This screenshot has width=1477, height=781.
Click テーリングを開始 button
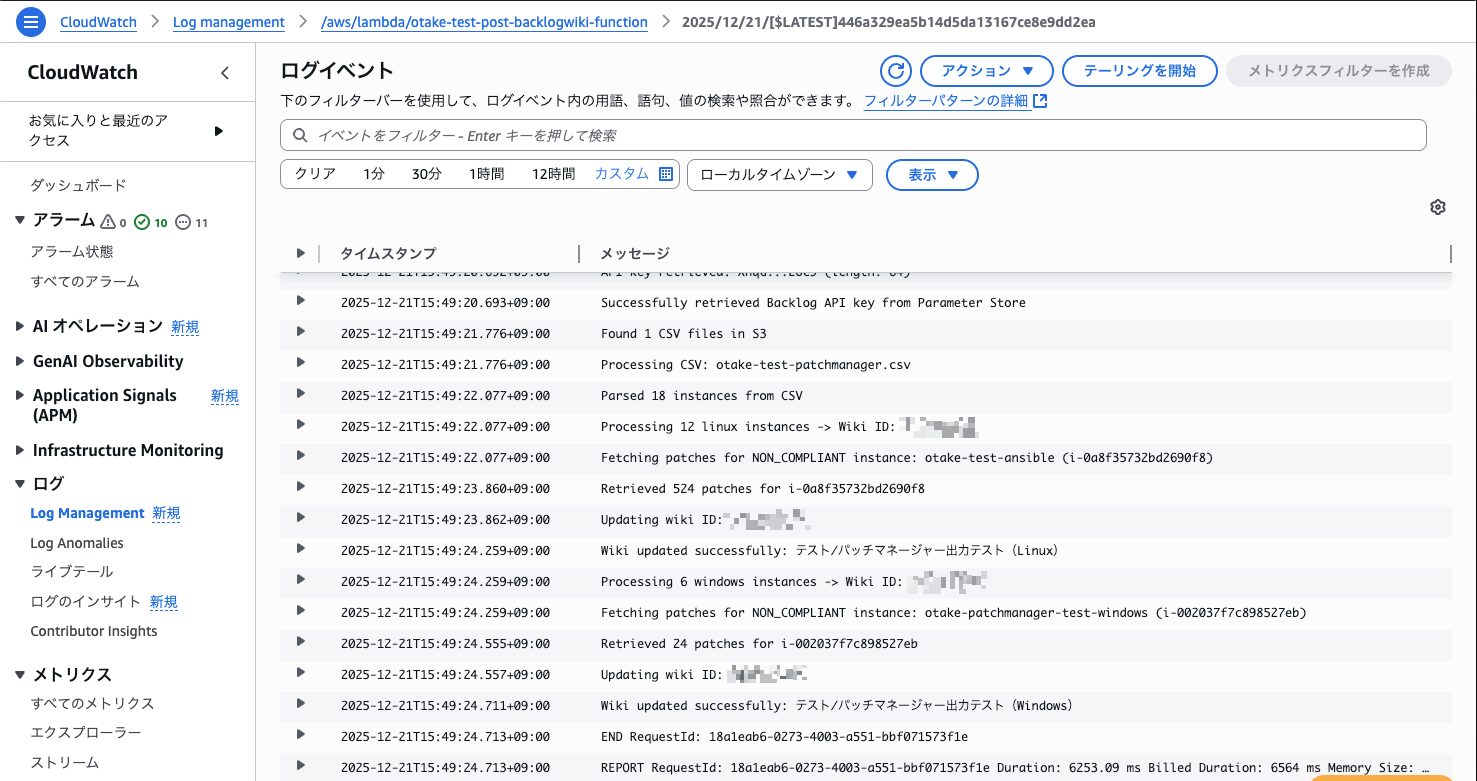[x=1139, y=71]
